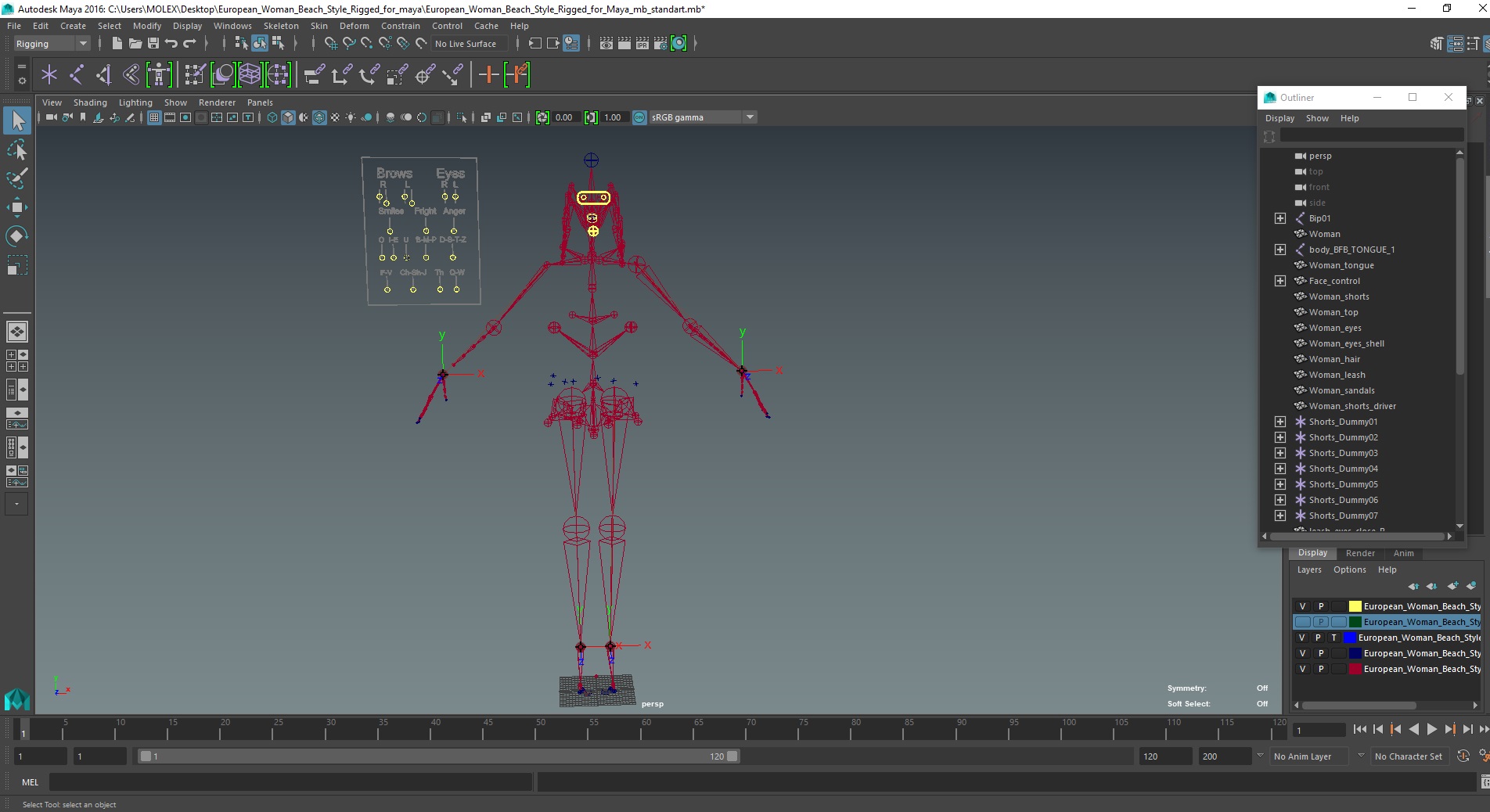Screen dimensions: 1490x812
Task: Click the Open Scene folder icon
Action: click(x=135, y=43)
